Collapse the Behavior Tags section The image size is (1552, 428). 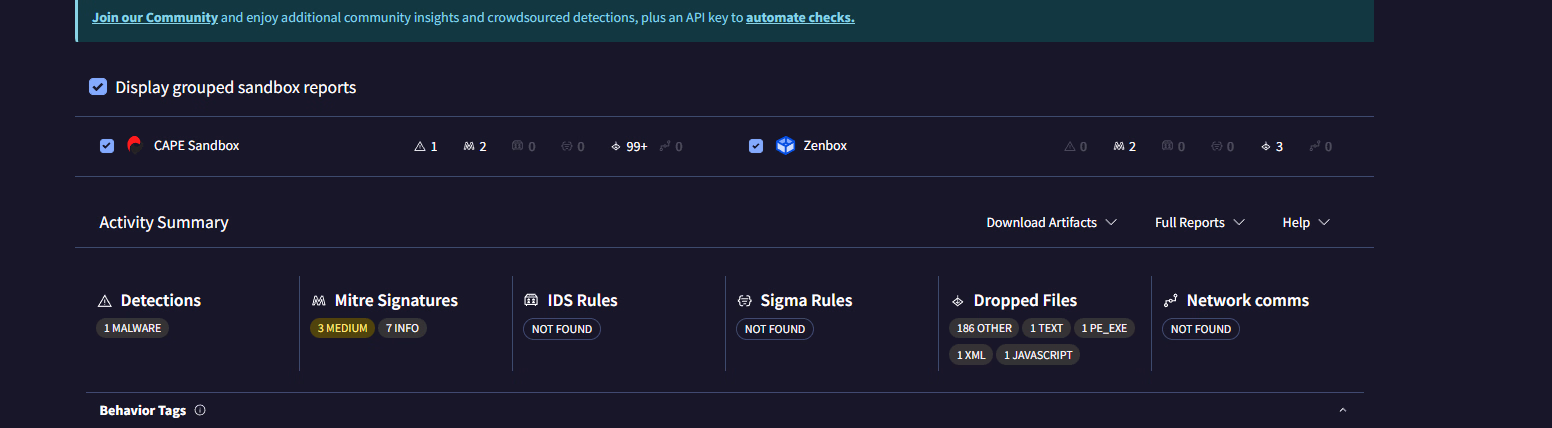tap(1343, 410)
